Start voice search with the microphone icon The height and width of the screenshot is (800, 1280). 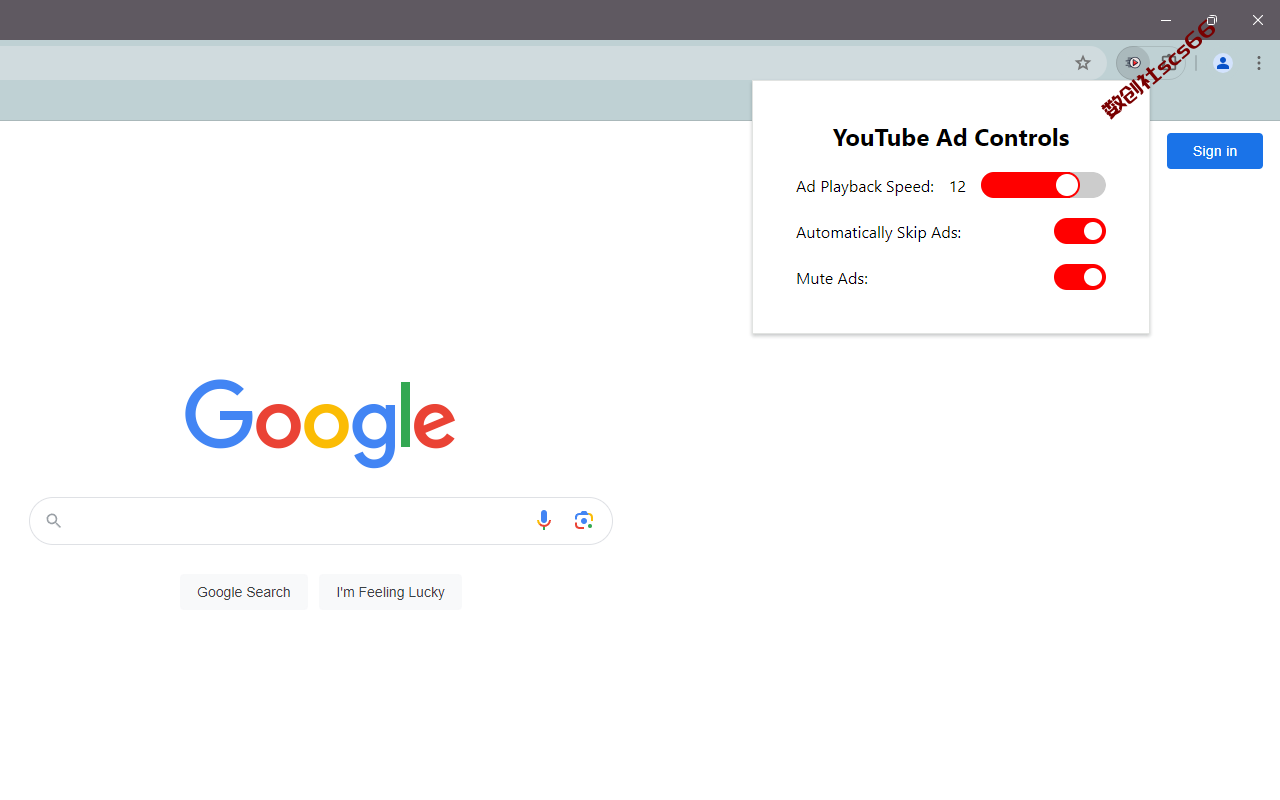[544, 520]
